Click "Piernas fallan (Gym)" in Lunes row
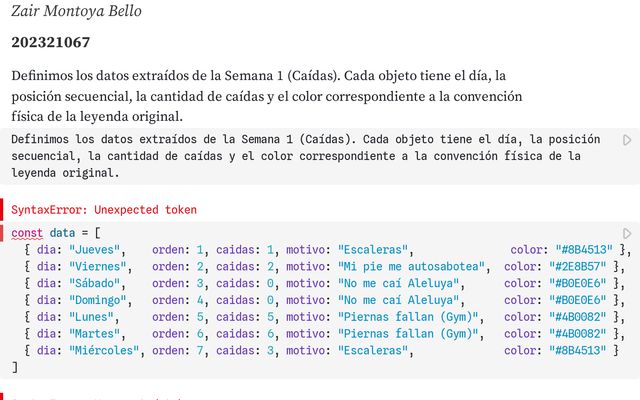Screen dimensions: 640x400 408,317
